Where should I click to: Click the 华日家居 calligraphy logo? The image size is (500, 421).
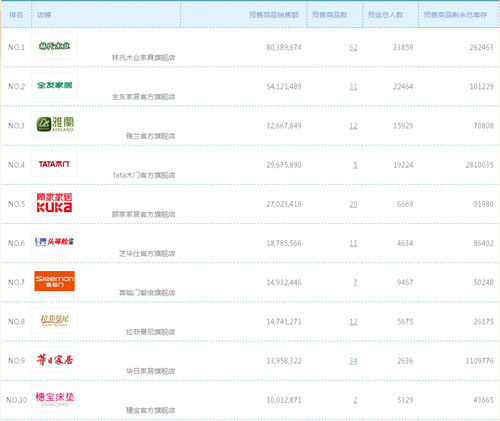tap(54, 360)
